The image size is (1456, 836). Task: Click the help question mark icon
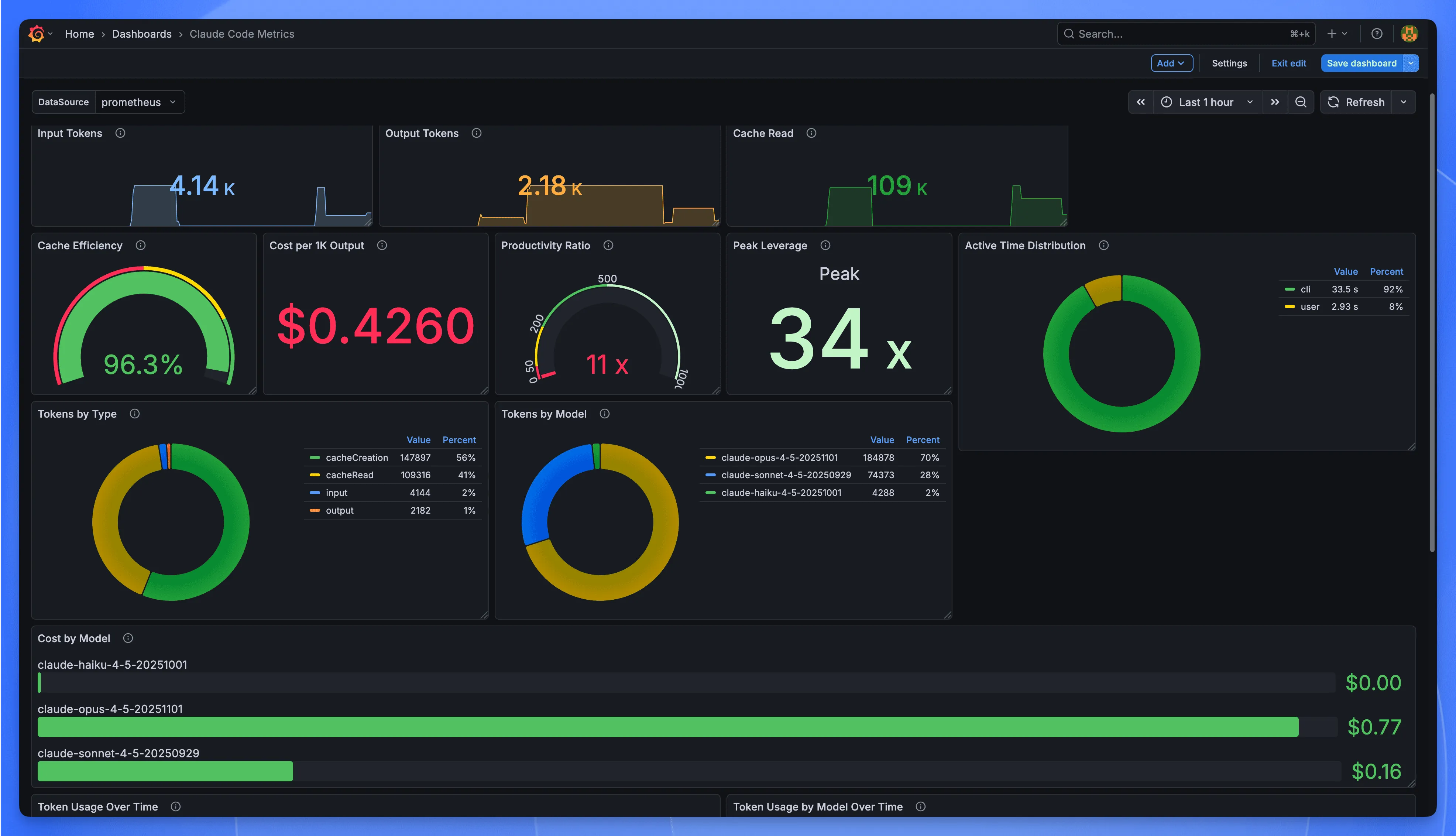(x=1377, y=33)
